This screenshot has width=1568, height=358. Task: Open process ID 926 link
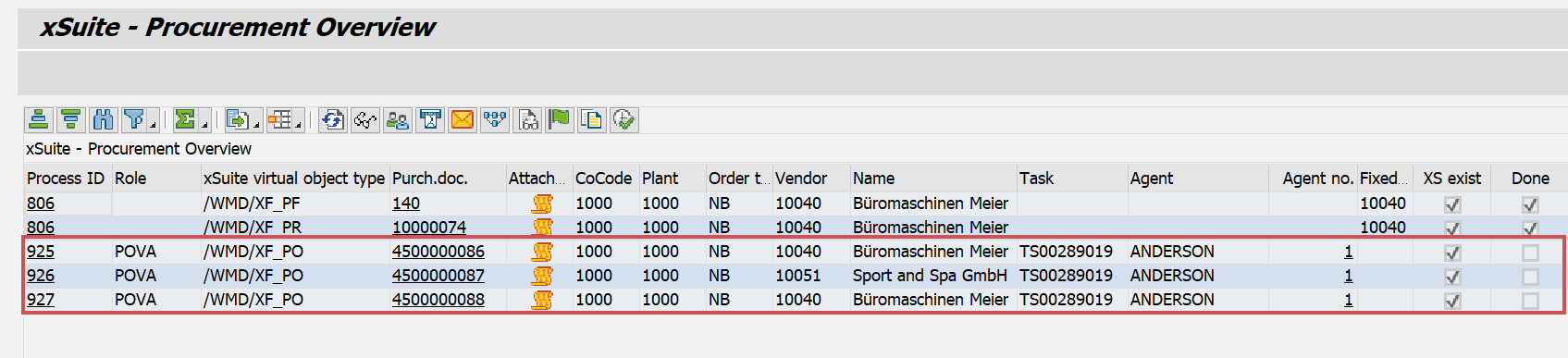(x=41, y=276)
